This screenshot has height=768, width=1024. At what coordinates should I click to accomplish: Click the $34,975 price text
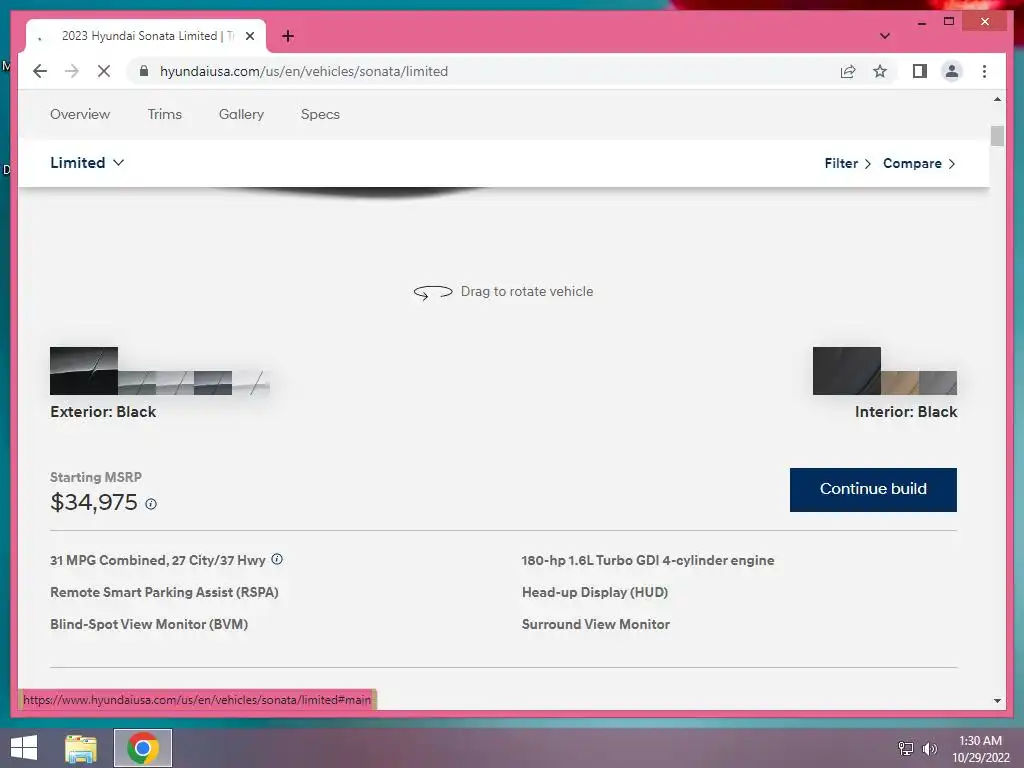coord(94,502)
